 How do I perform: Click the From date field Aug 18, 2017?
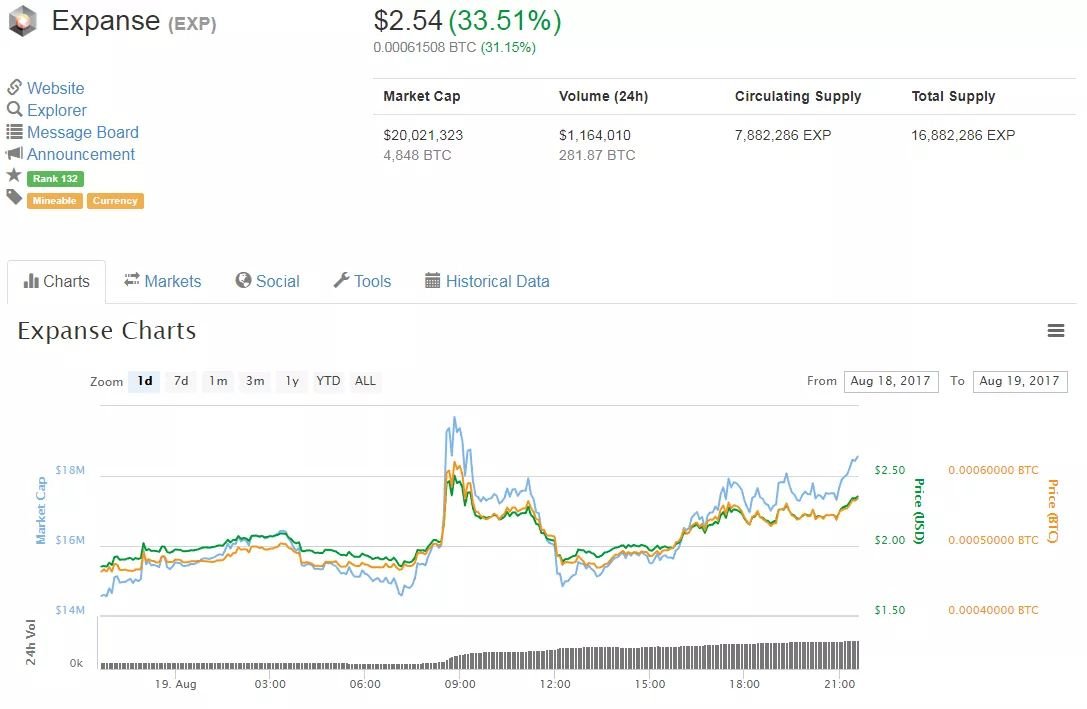tap(891, 381)
